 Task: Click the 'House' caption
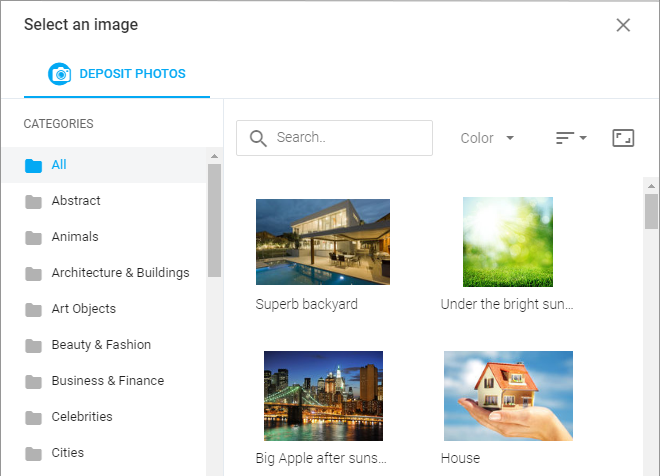pos(460,458)
